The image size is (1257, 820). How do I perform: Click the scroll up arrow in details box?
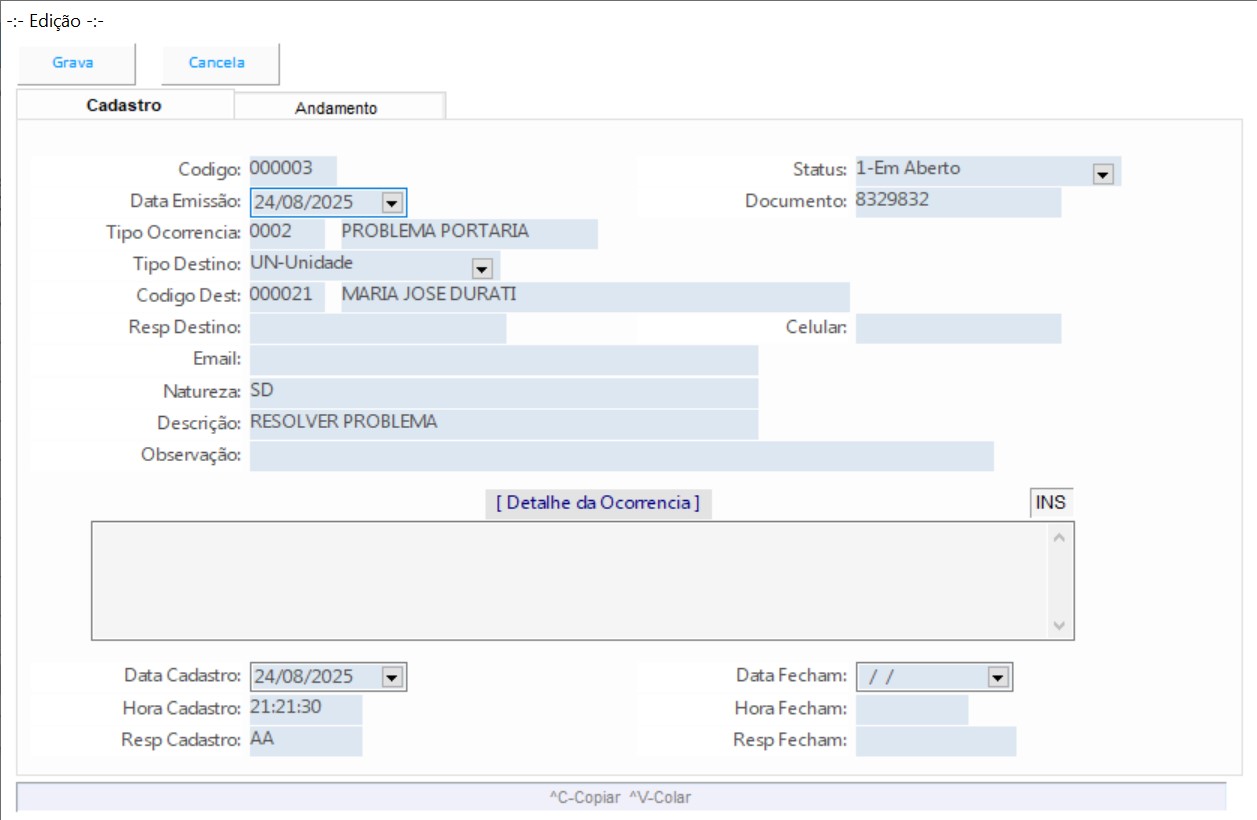tap(1060, 537)
